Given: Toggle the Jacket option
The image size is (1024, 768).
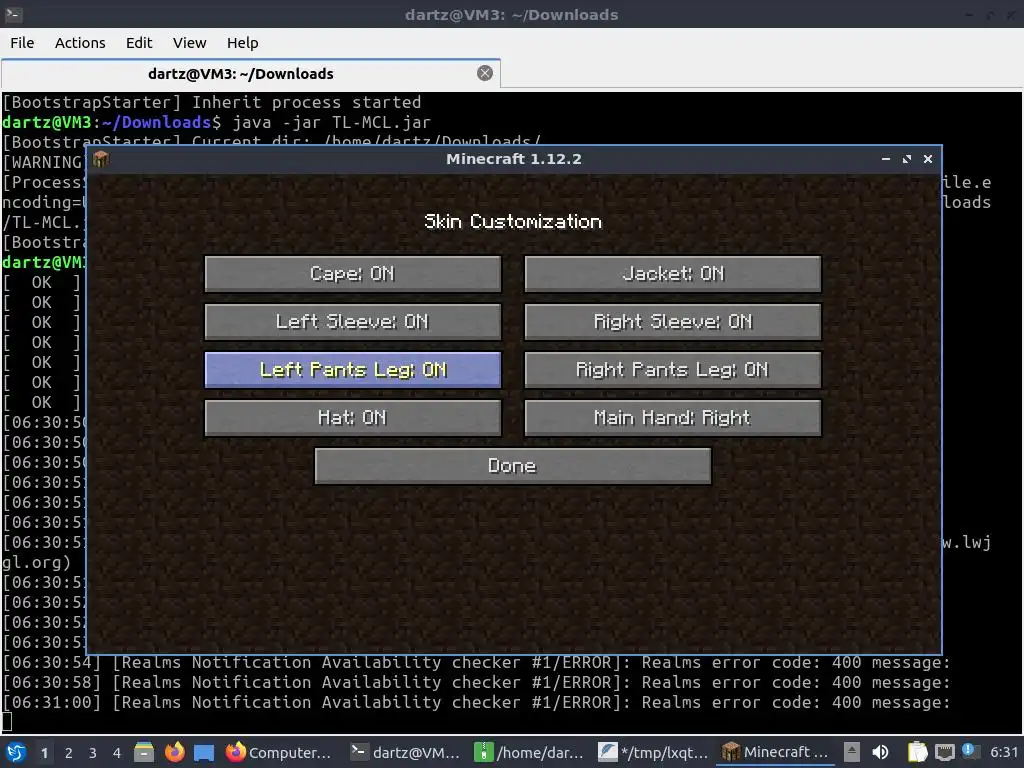Looking at the screenshot, I should click(673, 274).
